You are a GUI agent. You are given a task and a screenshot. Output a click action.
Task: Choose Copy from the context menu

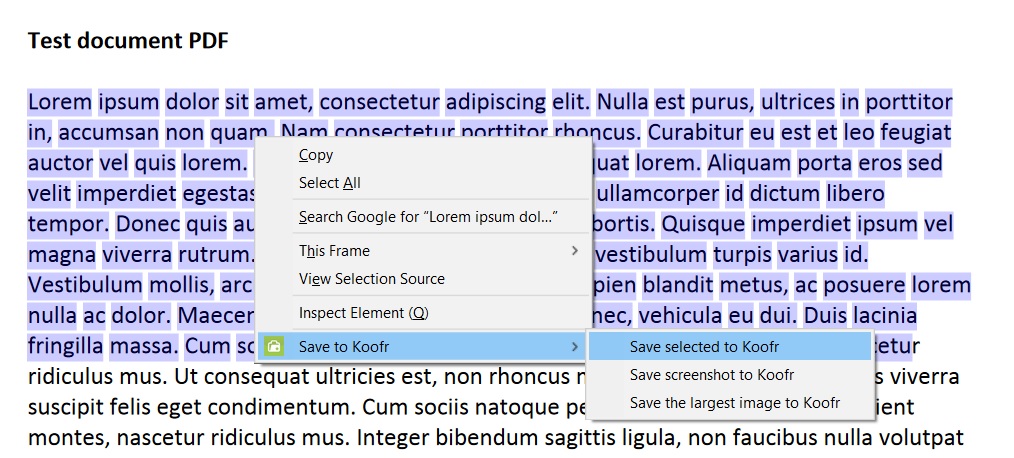point(316,155)
